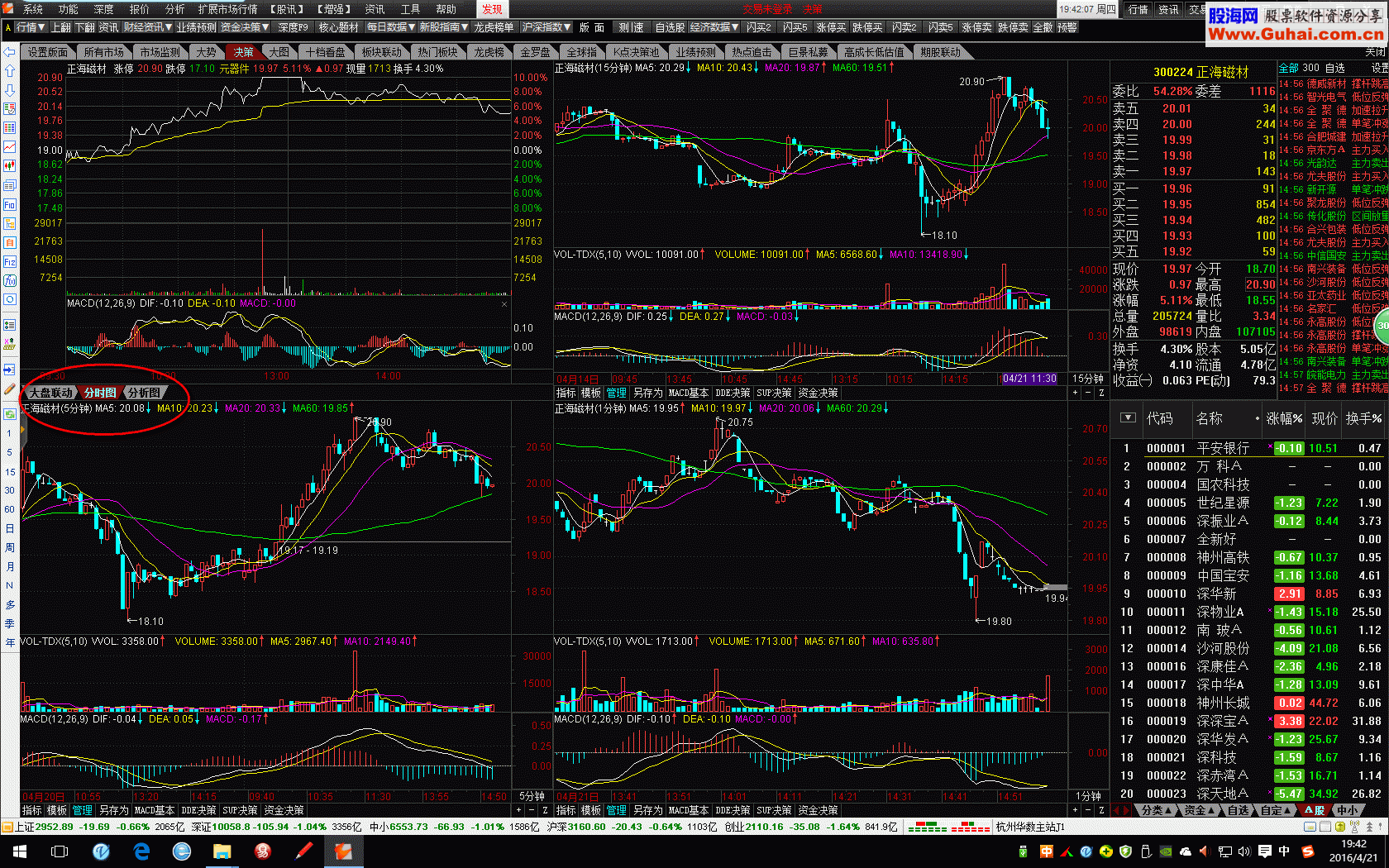Select the weekly 周 period button in sidebar
The width and height of the screenshot is (1389, 868).
click(x=9, y=547)
